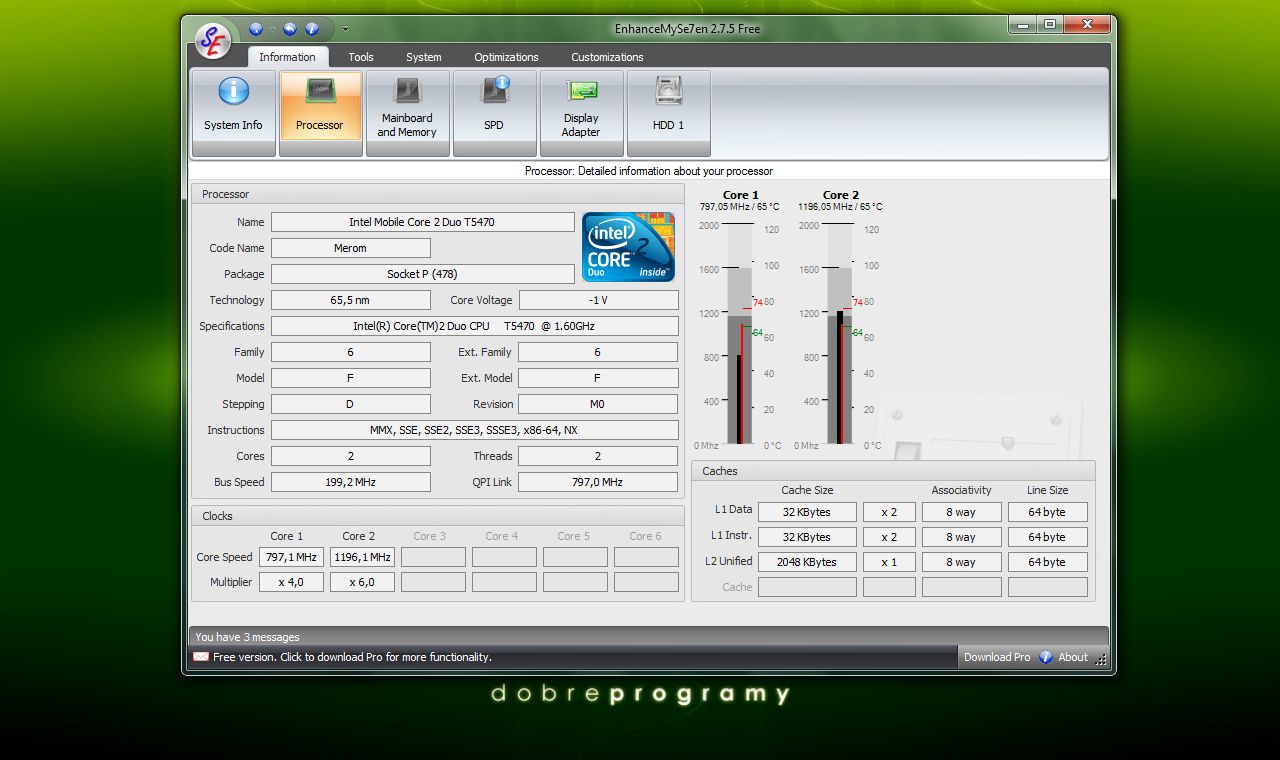Open the Display Adapter page

[581, 113]
